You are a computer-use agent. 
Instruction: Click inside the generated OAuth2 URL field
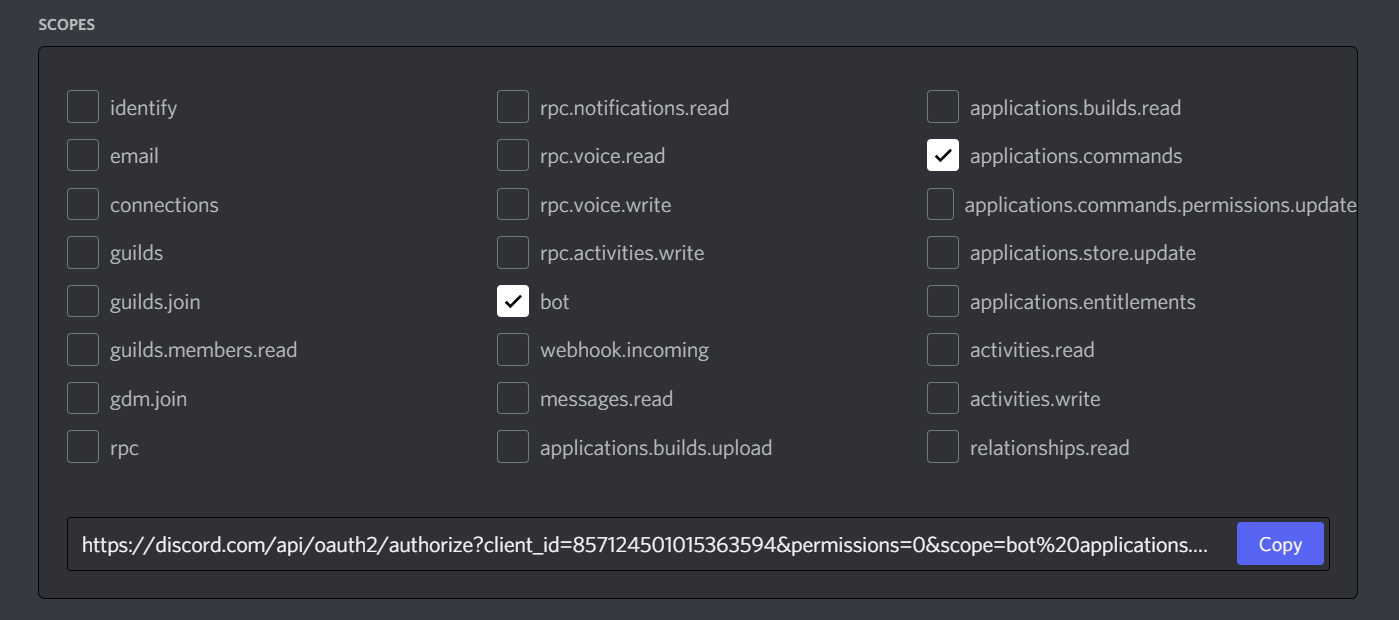click(x=640, y=544)
